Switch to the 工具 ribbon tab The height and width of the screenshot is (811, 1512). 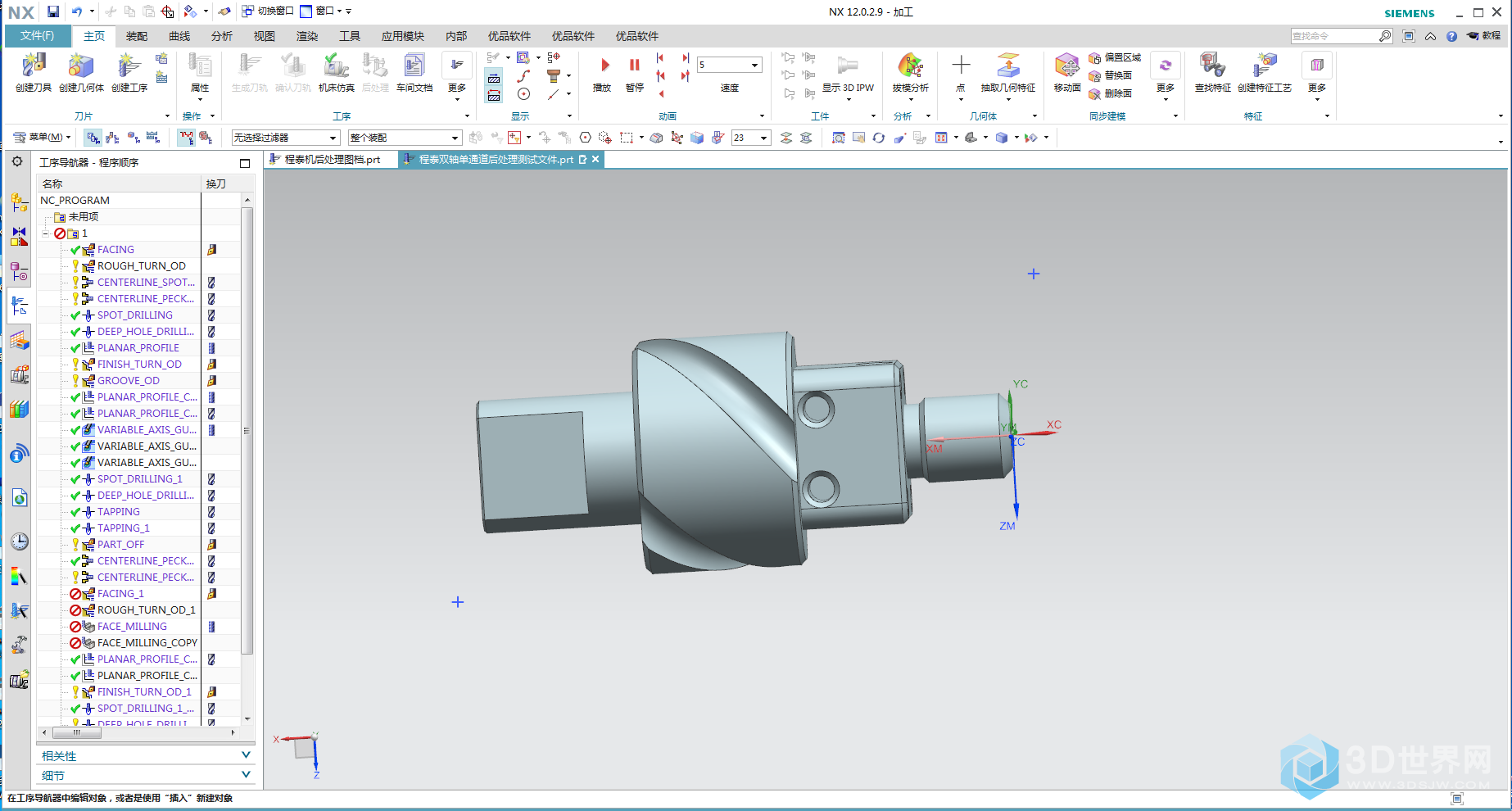pos(350,36)
